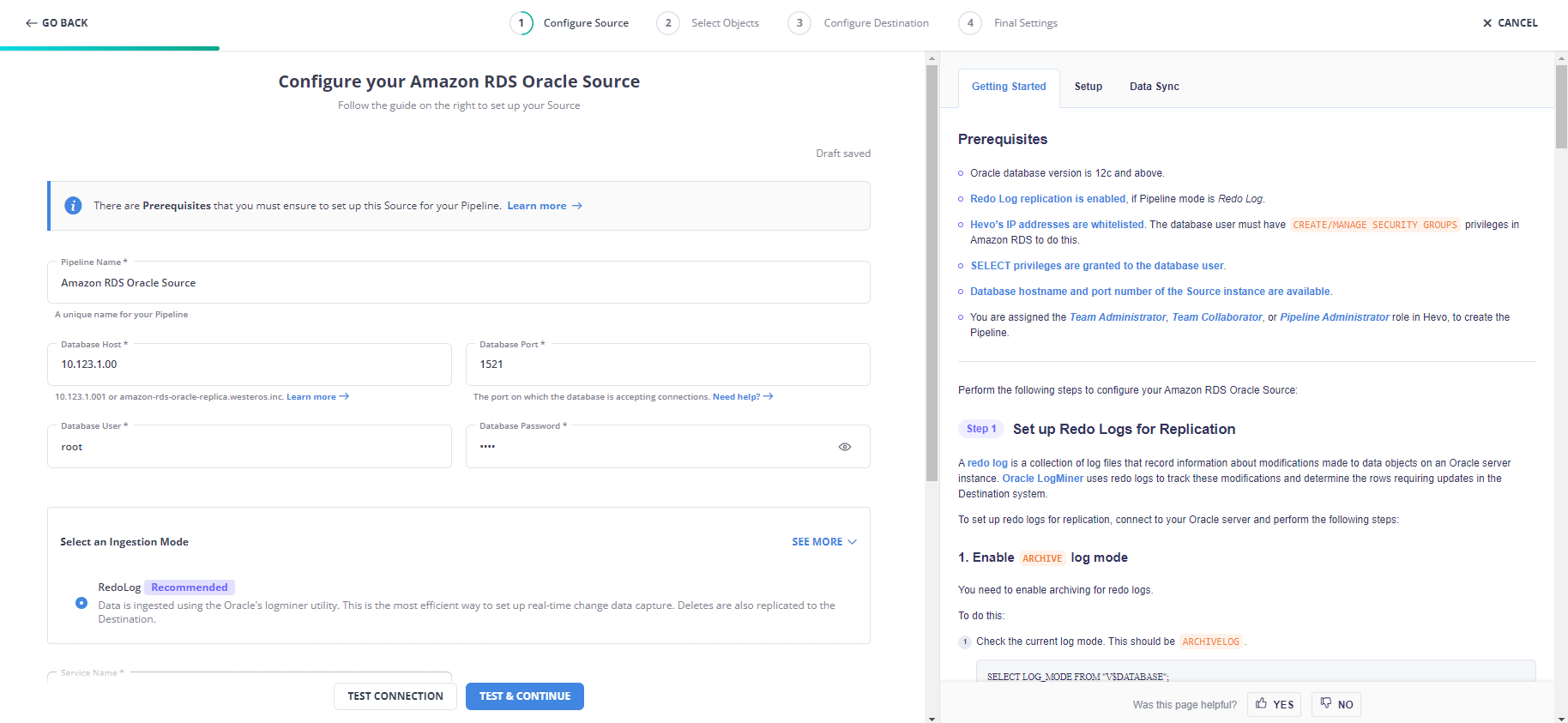Click the Was this page helpful? text
Screen dimensions: 1568x723
[1185, 705]
